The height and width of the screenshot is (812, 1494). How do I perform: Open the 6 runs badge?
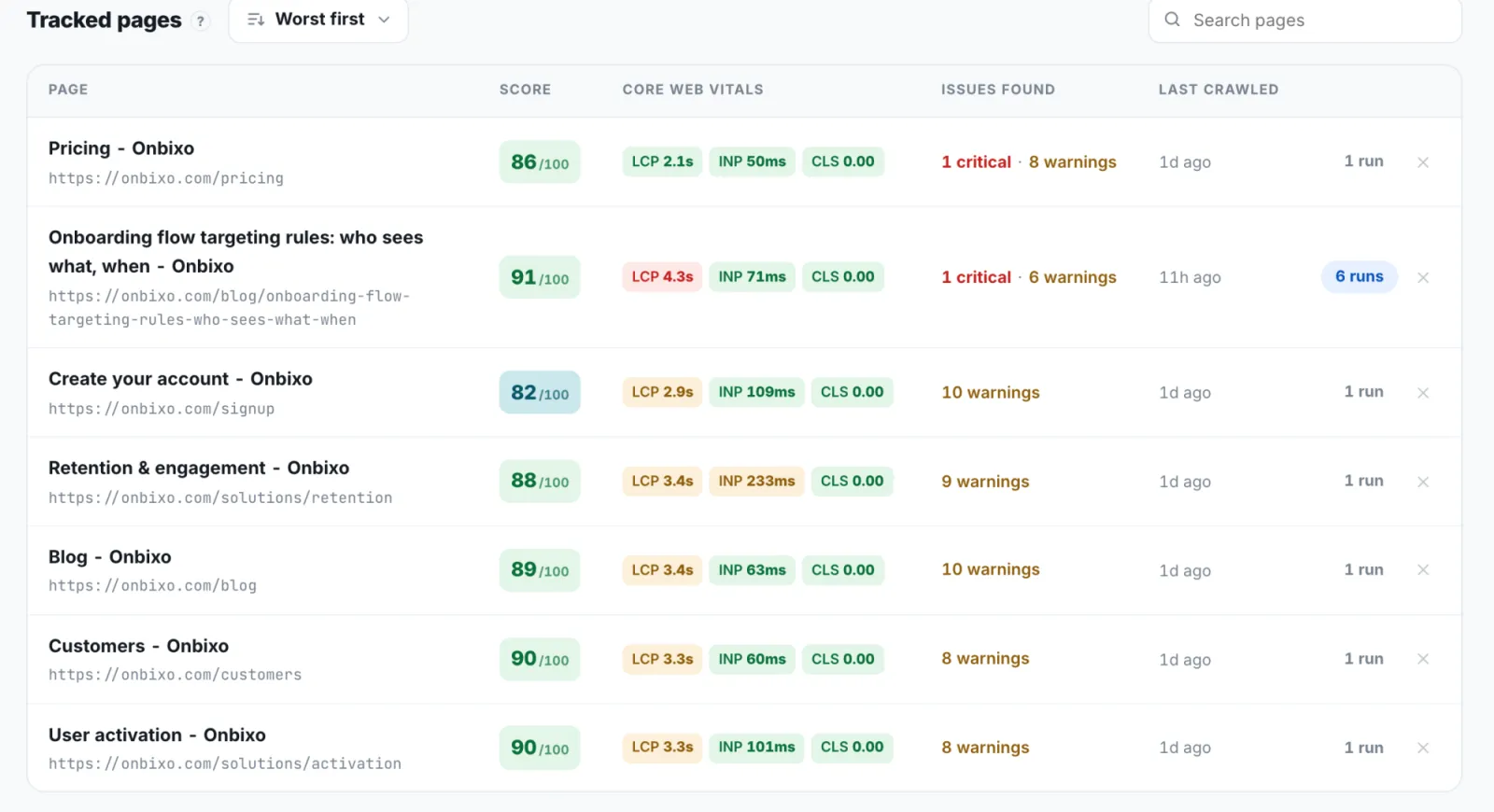click(1359, 276)
